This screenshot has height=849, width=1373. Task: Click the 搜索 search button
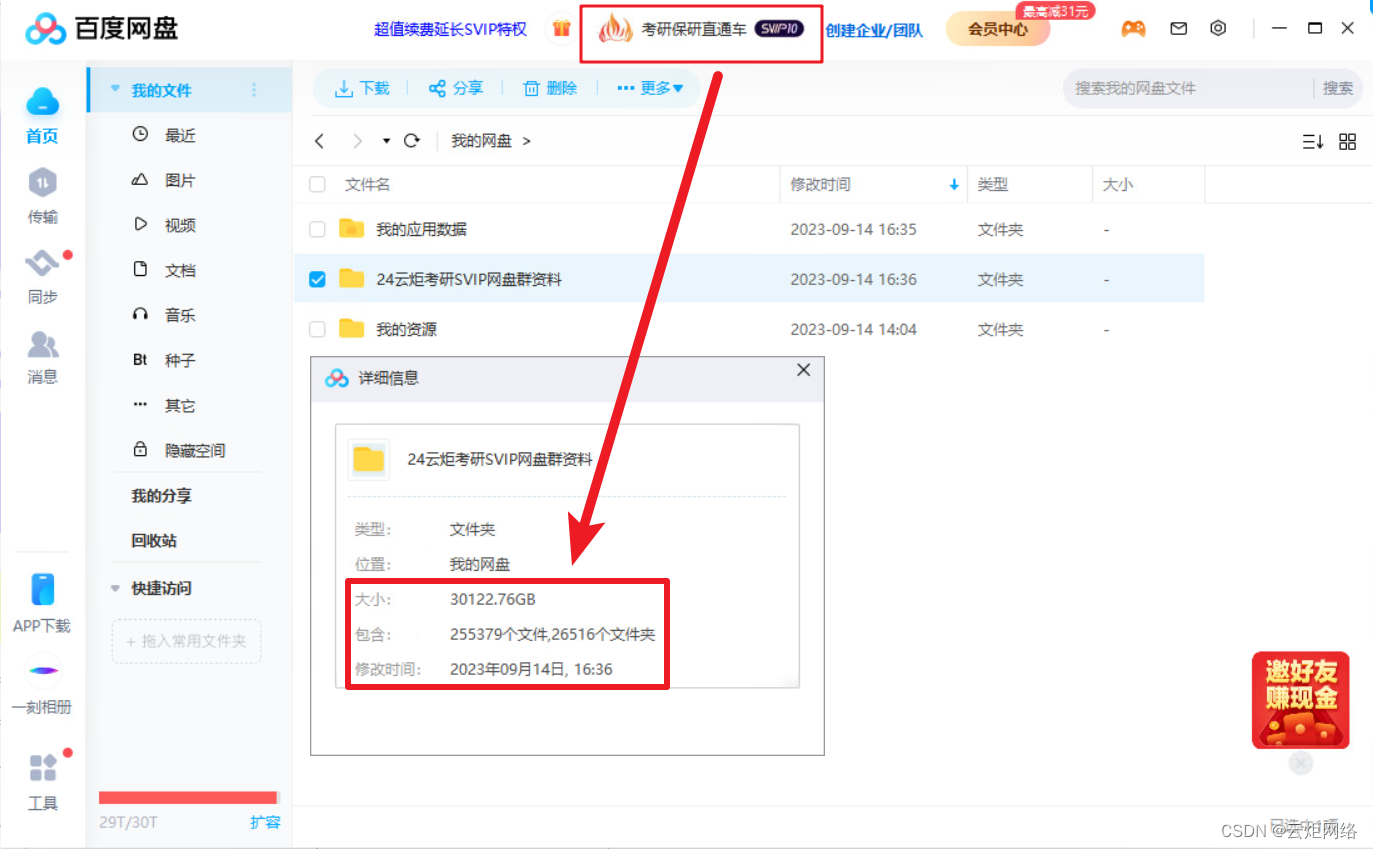point(1338,88)
